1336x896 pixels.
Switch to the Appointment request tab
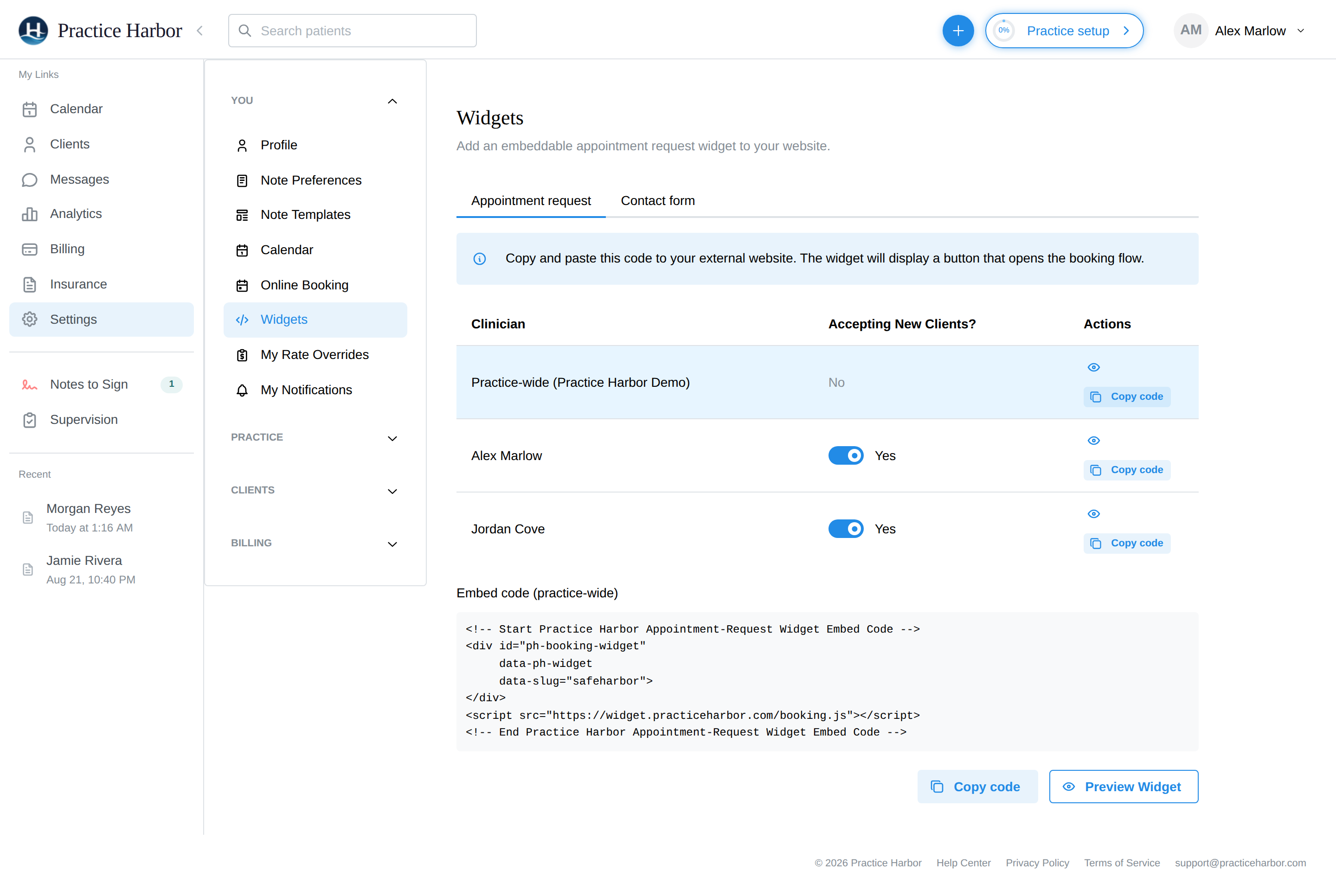531,201
